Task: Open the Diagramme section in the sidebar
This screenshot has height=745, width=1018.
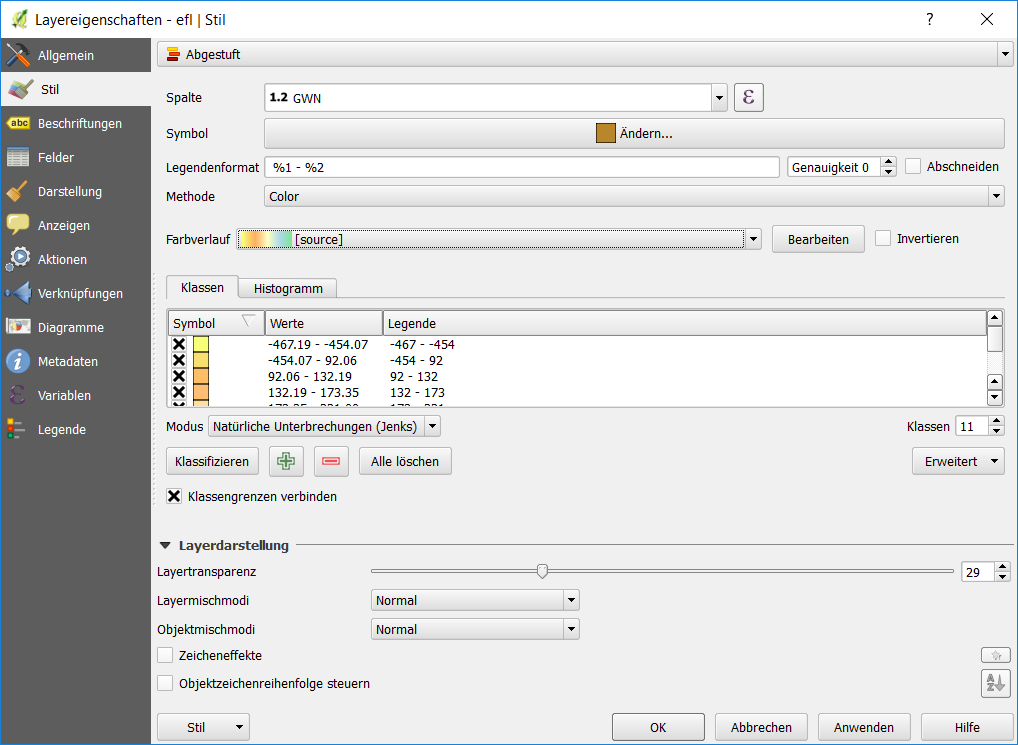Action: [x=70, y=328]
